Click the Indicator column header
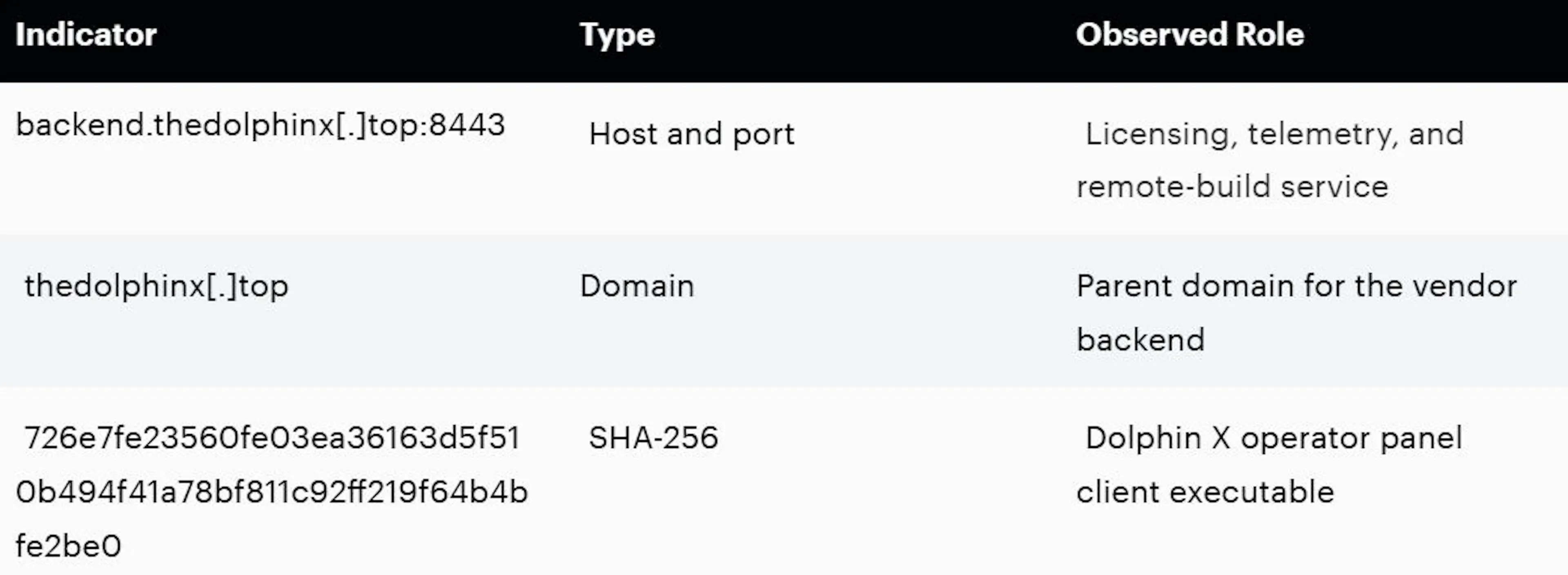1568x575 pixels. (x=86, y=35)
